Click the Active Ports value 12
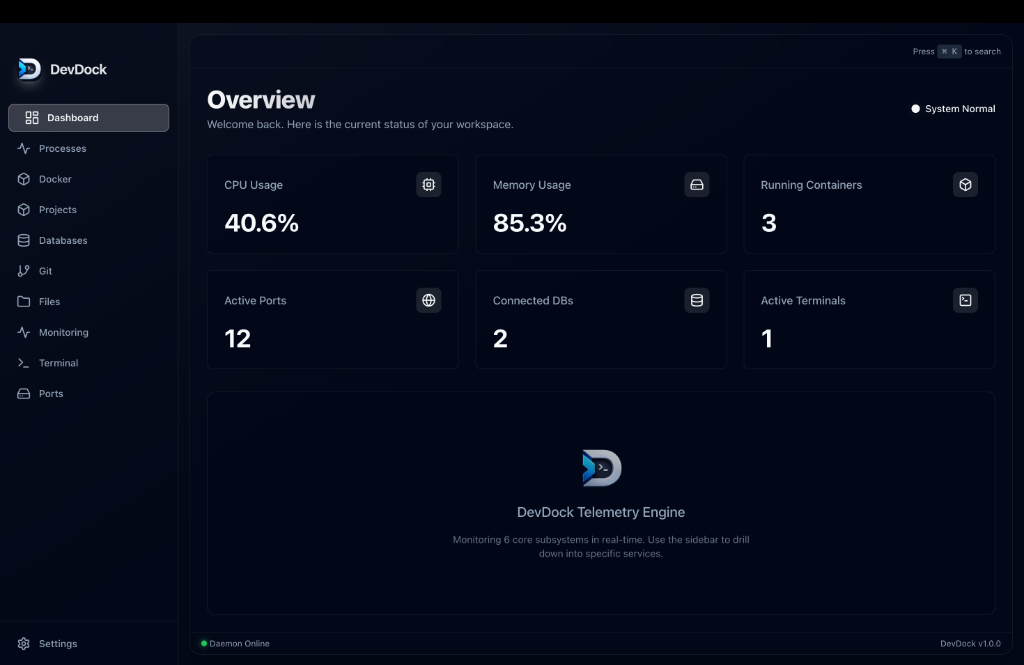The image size is (1024, 665). pos(238,339)
